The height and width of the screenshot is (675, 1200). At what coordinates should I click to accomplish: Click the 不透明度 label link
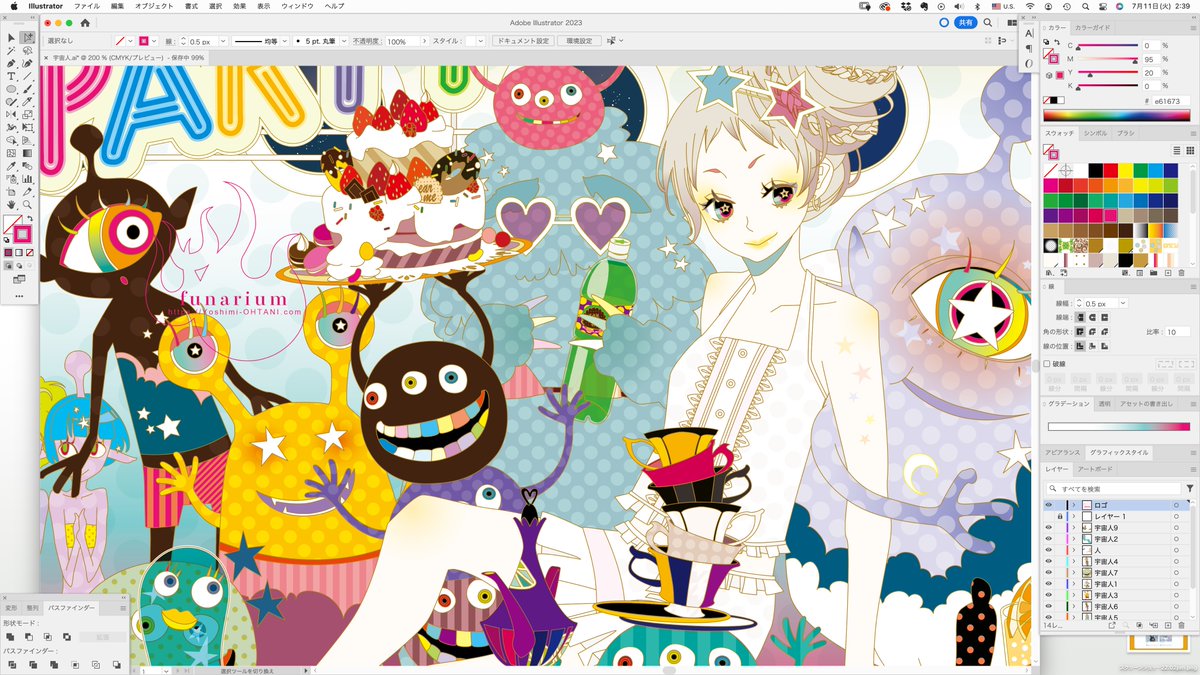click(367, 41)
